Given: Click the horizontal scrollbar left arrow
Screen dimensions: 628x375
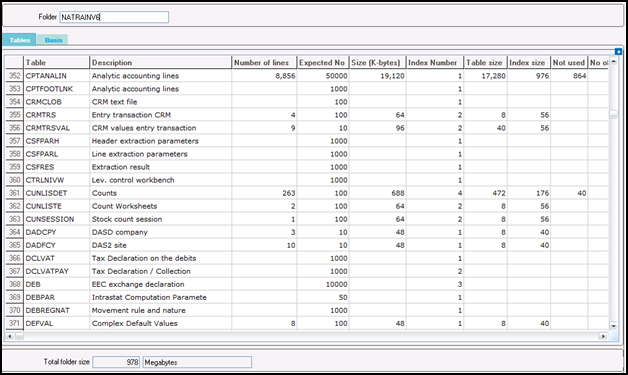Looking at the screenshot, I should point(9,336).
